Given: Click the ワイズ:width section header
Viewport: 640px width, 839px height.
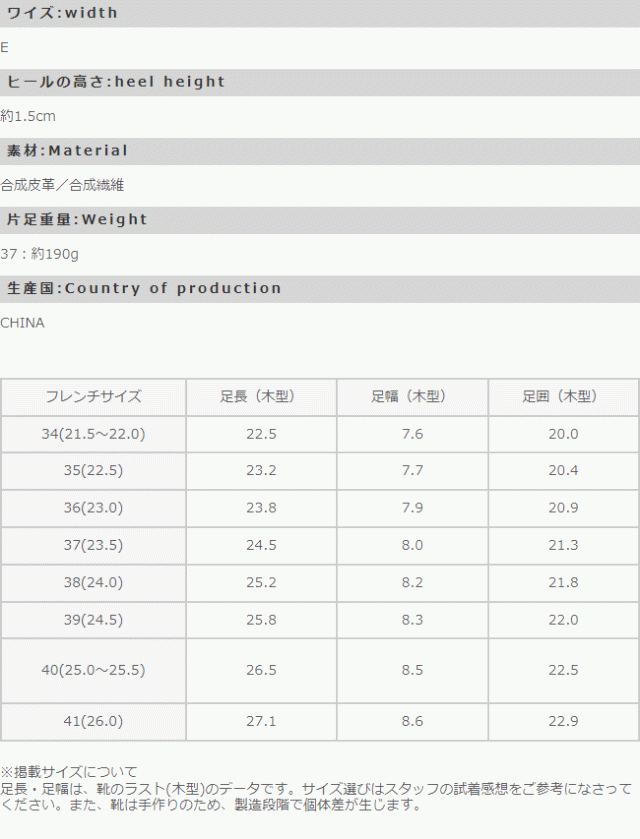Looking at the screenshot, I should coord(63,13).
